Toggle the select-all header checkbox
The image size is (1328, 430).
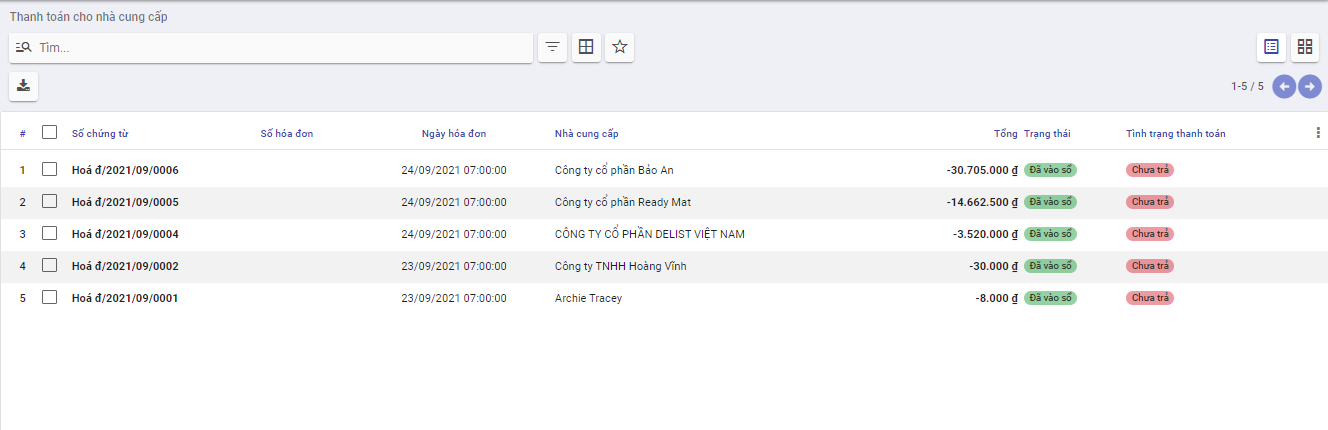[50, 132]
